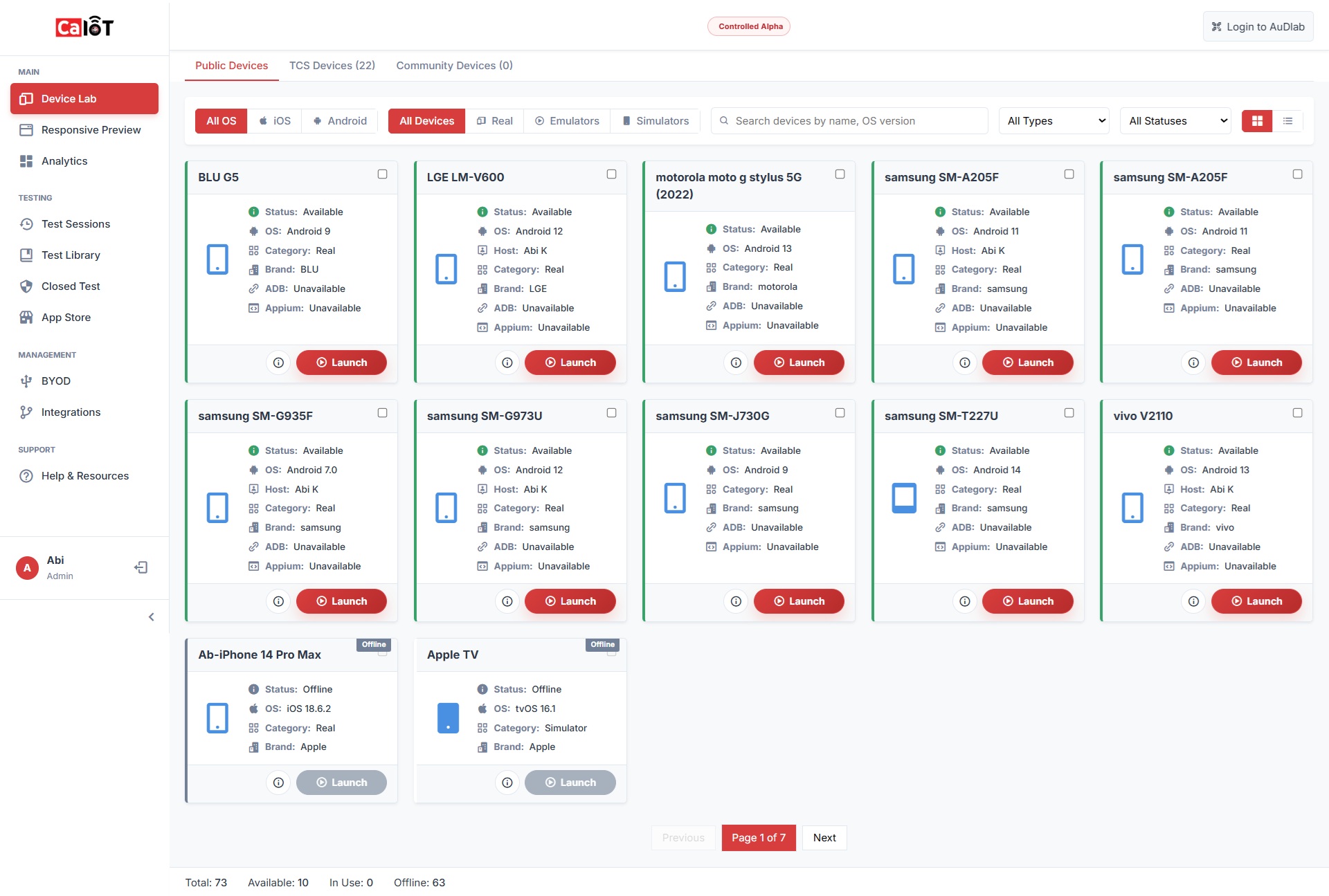1329x896 pixels.
Task: Open Closed Test from the sidebar
Action: tap(84, 286)
